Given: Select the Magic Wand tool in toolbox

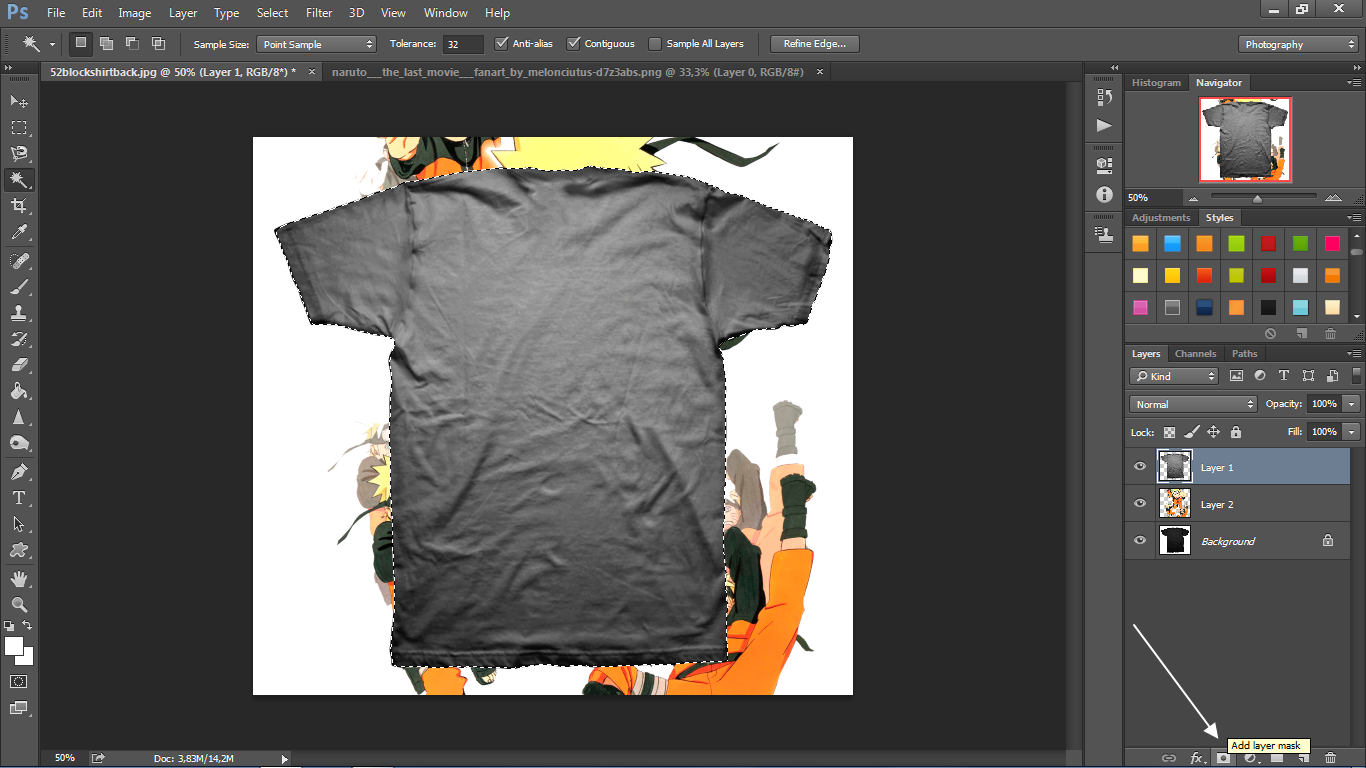Looking at the screenshot, I should (19, 180).
